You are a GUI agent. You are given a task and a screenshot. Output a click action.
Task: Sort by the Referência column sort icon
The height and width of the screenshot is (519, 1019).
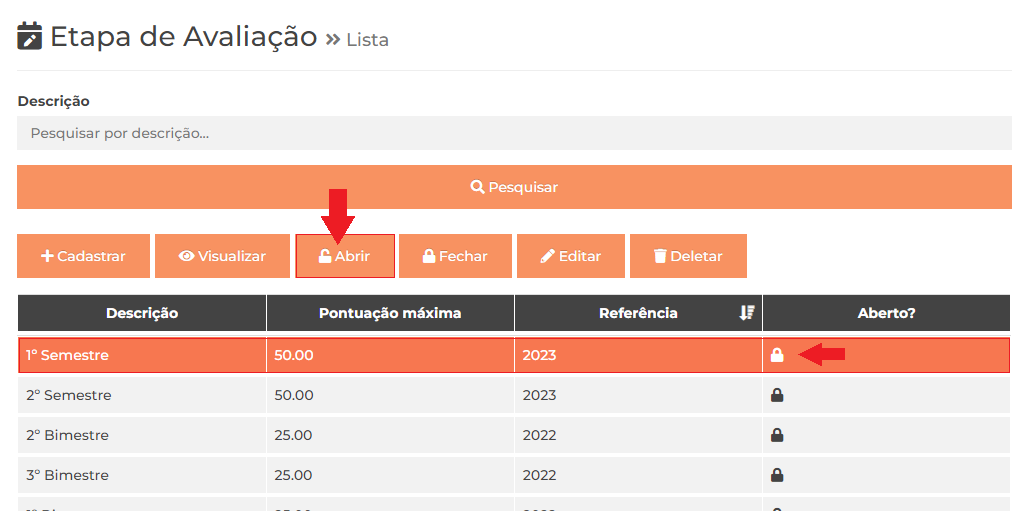pos(747,313)
